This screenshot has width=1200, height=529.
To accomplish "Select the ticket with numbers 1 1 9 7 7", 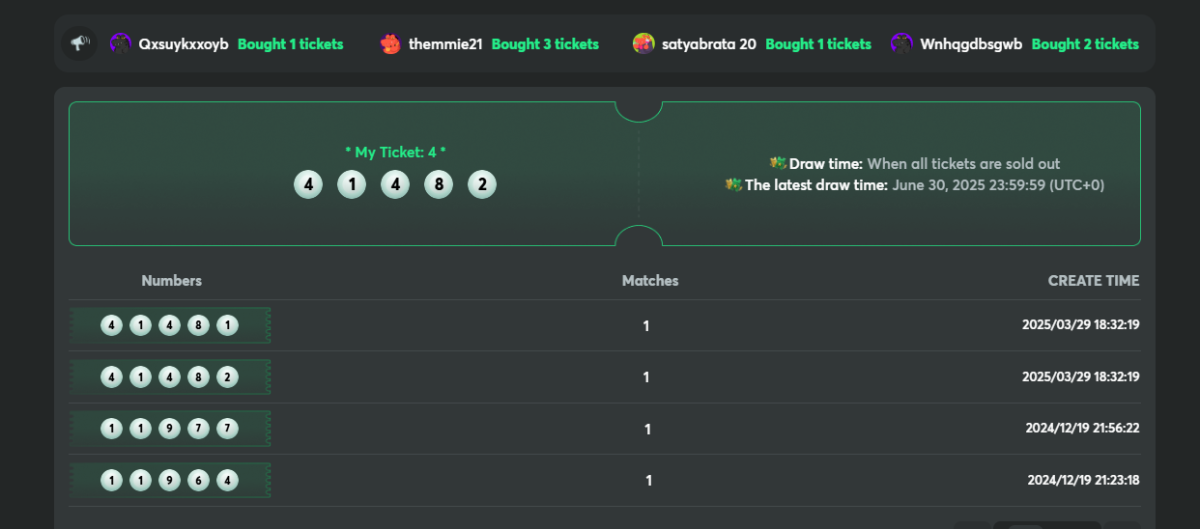I will pos(170,429).
